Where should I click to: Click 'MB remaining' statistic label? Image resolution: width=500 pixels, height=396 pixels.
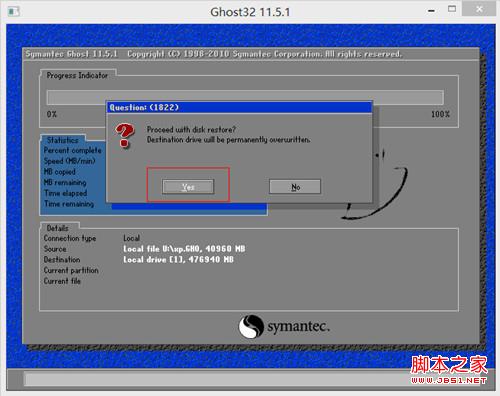65,182
